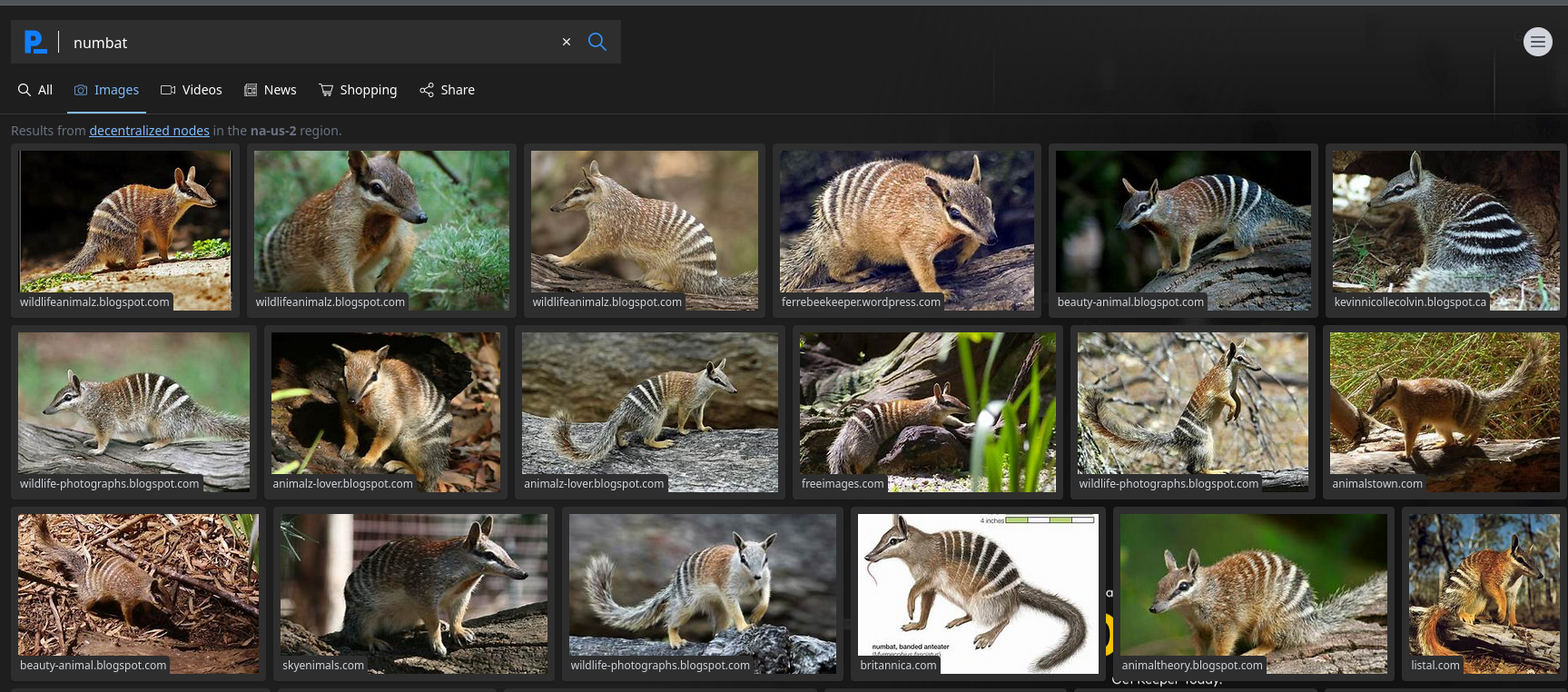Open the kevinnicollecolvin.blogspot.ca image
The height and width of the screenshot is (692, 1568).
pos(1445,227)
